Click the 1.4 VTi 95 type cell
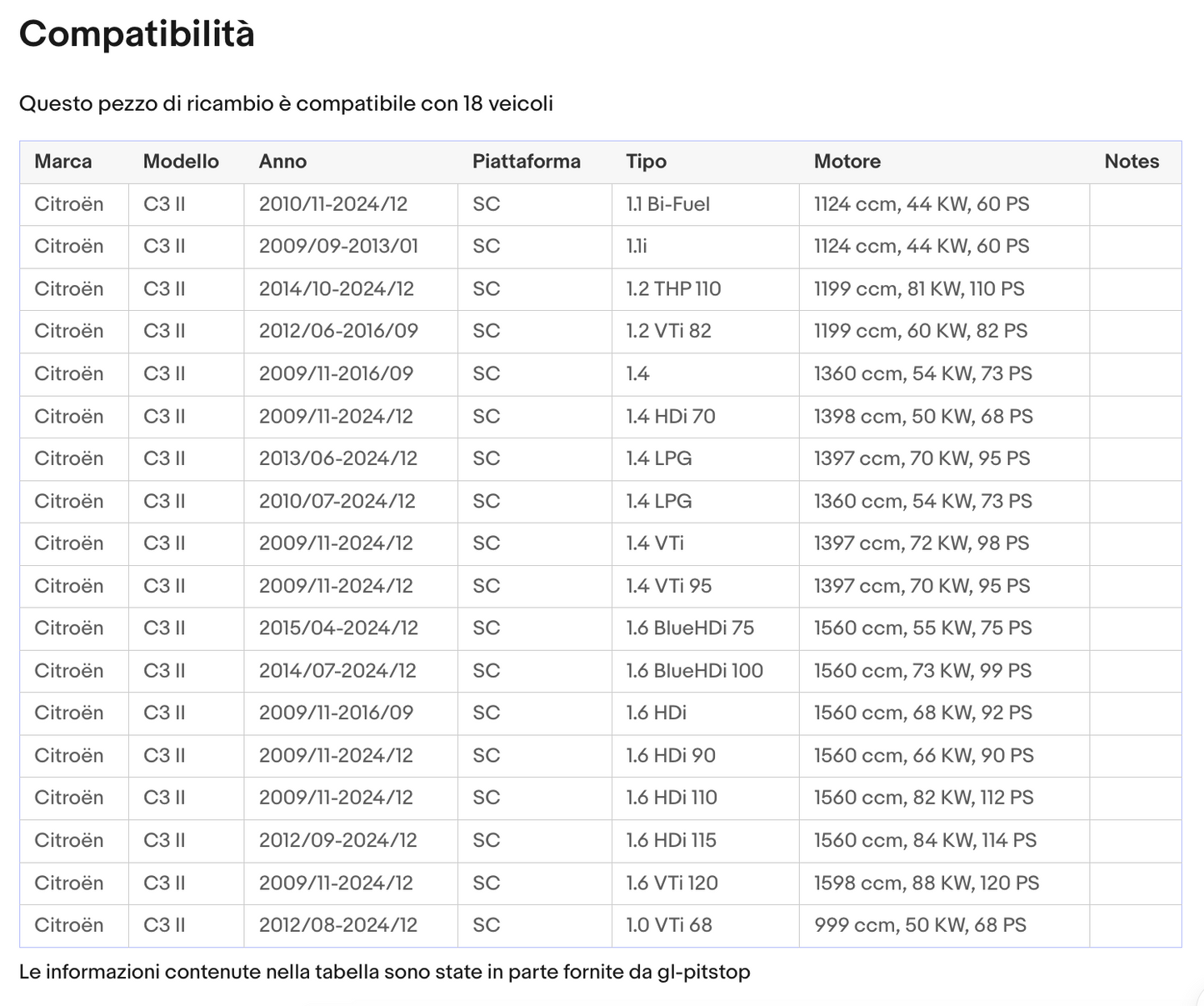Viewport: 1204px width, 1006px height. (x=668, y=586)
